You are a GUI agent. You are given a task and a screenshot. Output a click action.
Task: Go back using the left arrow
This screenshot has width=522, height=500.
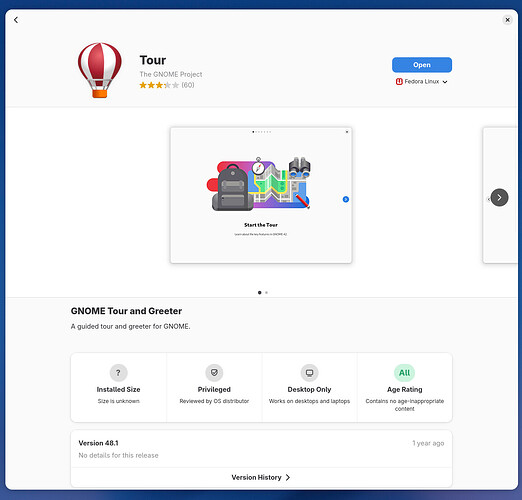tap(16, 20)
